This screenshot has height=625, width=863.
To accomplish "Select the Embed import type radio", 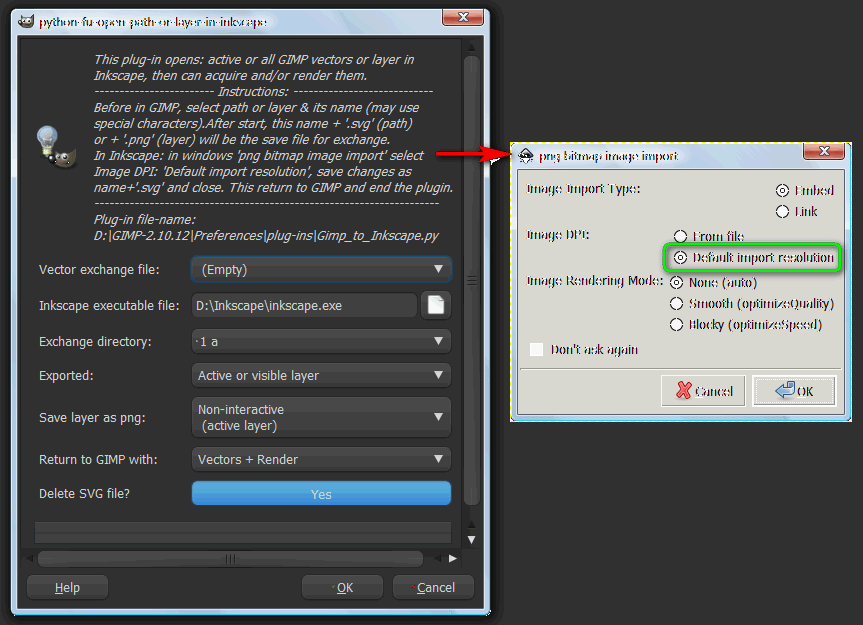I will pos(782,190).
